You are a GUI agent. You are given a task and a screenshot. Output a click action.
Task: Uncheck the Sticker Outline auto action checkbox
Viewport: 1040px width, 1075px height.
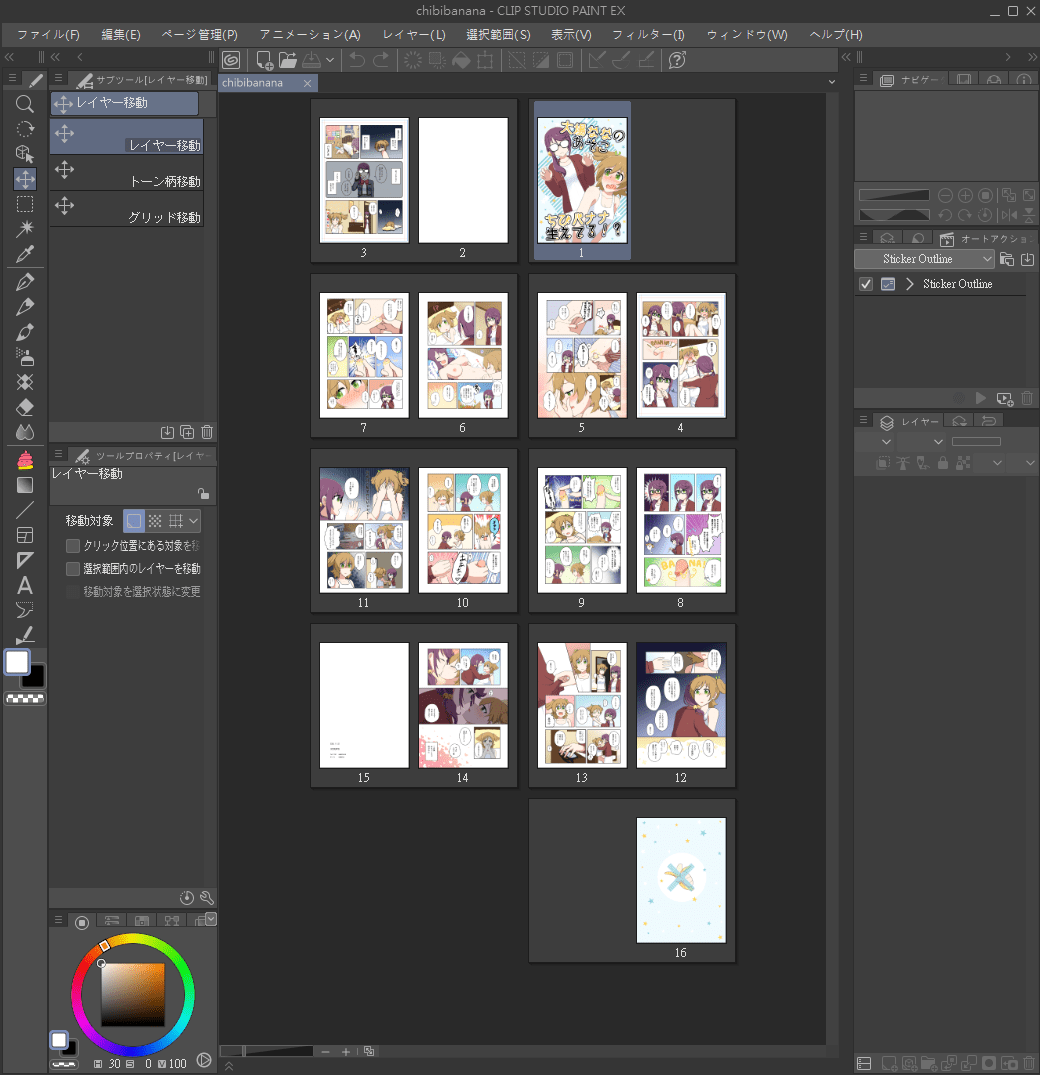pyautogui.click(x=866, y=284)
